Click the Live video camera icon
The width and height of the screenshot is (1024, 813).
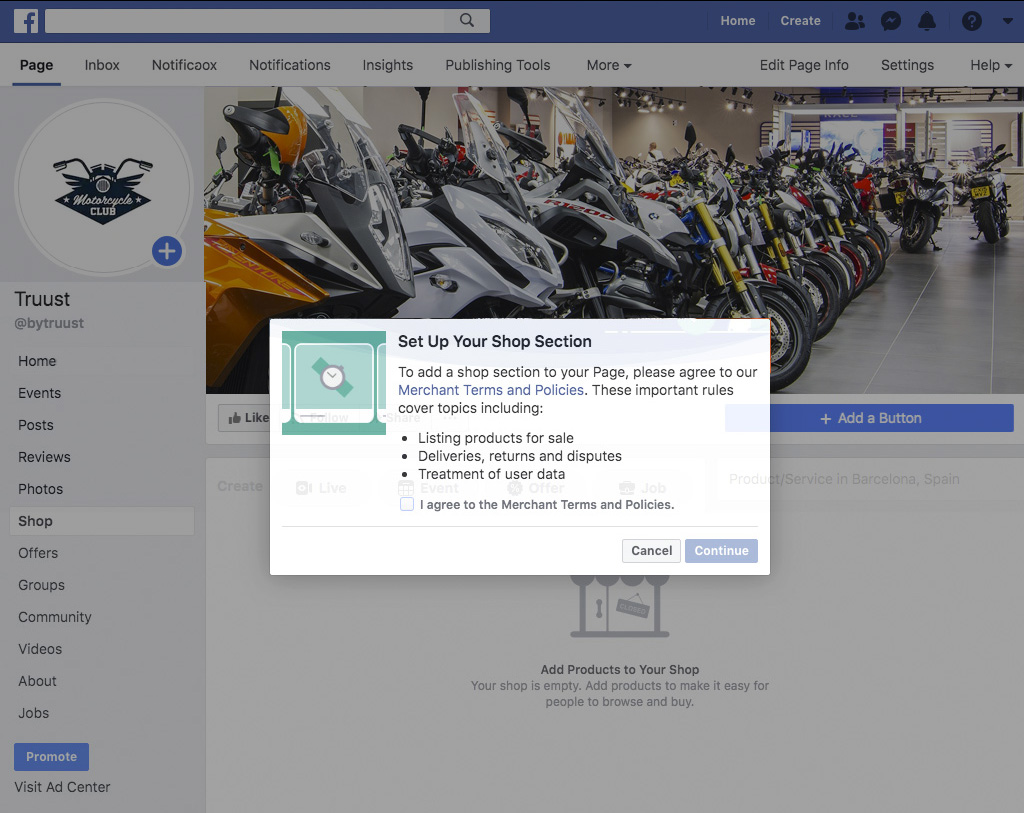coord(304,488)
